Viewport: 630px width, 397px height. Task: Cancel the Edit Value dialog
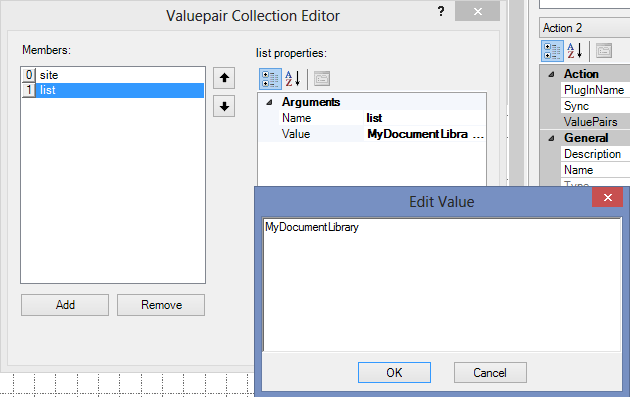tap(490, 372)
